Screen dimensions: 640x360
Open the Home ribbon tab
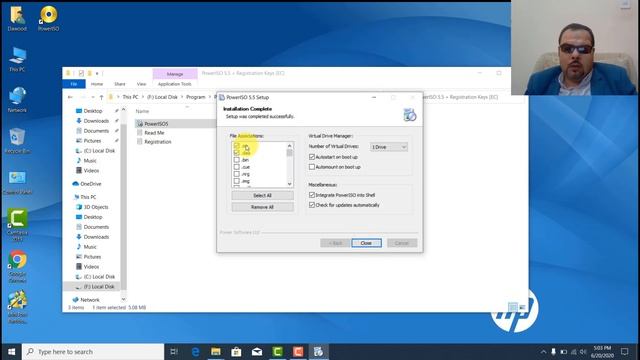(x=97, y=84)
